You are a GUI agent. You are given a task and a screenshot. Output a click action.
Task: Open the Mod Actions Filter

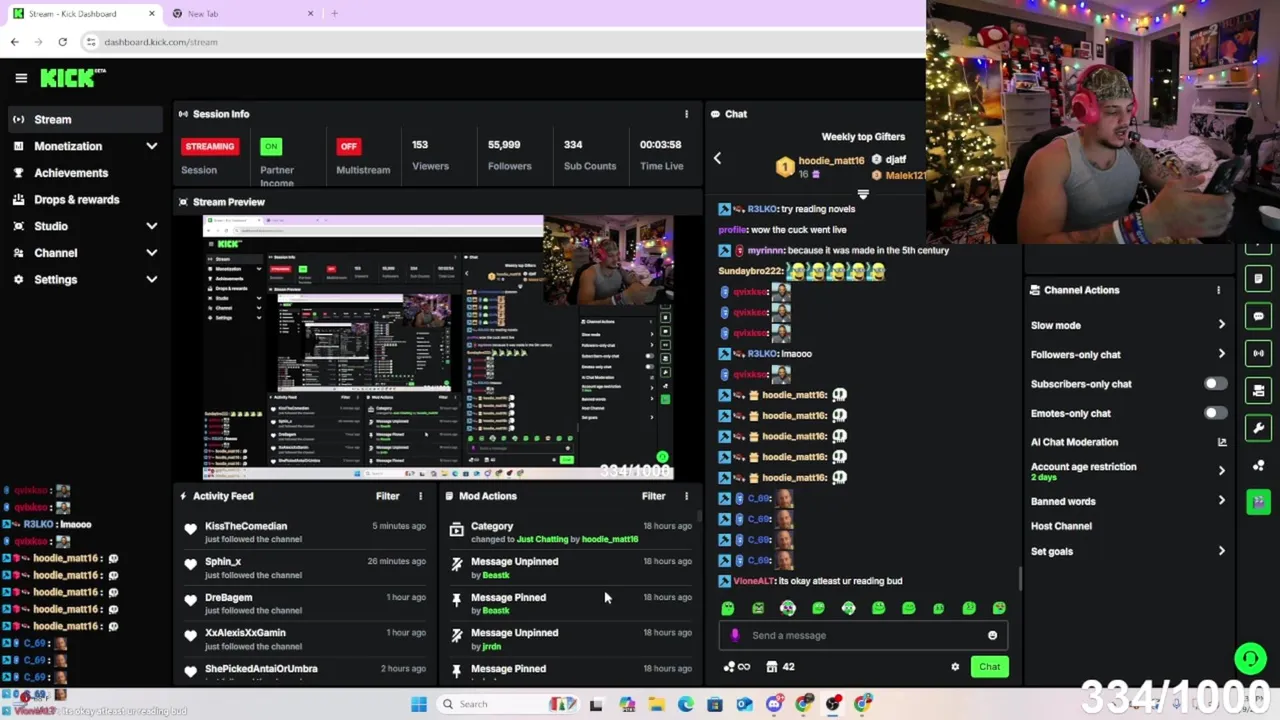[x=653, y=496]
